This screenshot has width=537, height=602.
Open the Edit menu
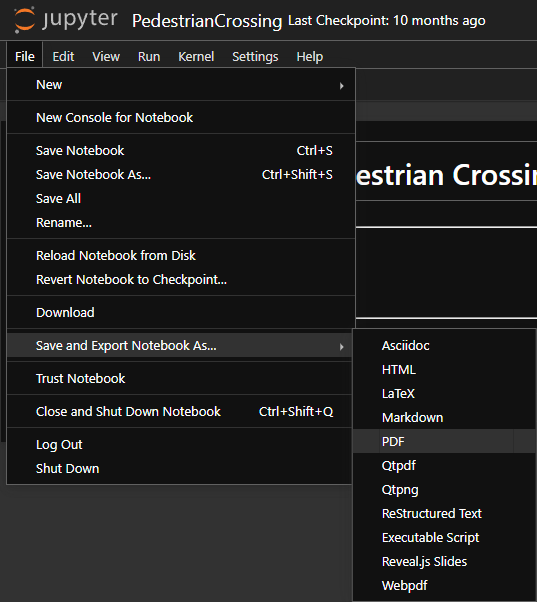pos(63,56)
